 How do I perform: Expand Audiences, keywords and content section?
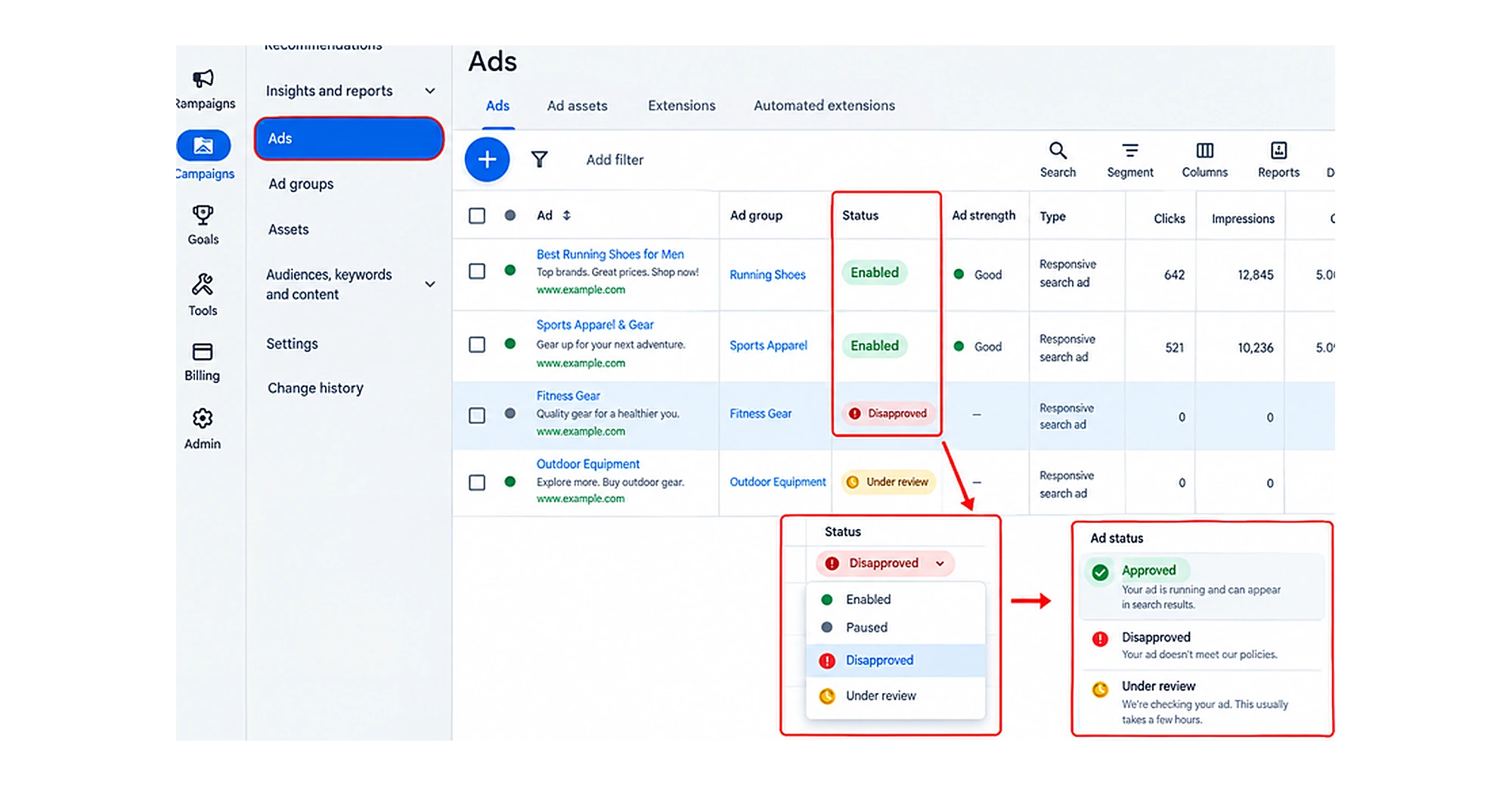430,284
